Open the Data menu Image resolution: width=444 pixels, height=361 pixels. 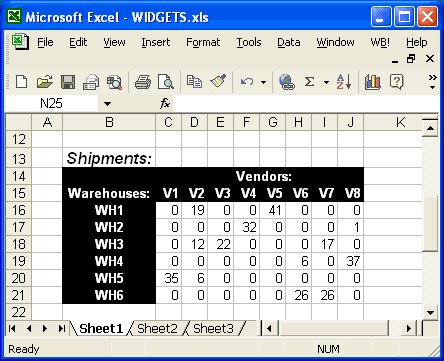pyautogui.click(x=289, y=42)
